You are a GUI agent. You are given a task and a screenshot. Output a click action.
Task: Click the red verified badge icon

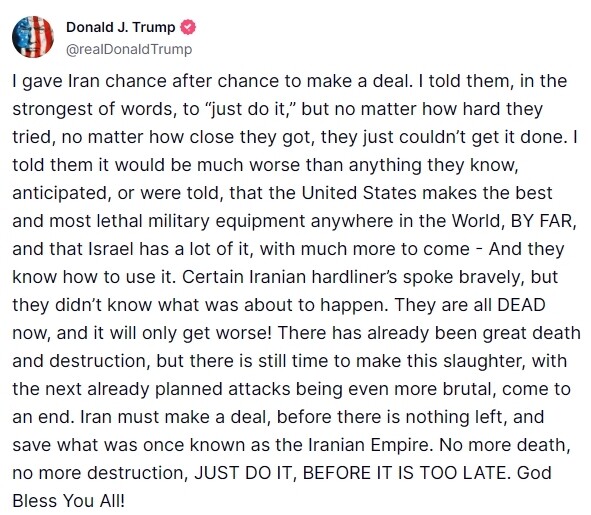188,28
